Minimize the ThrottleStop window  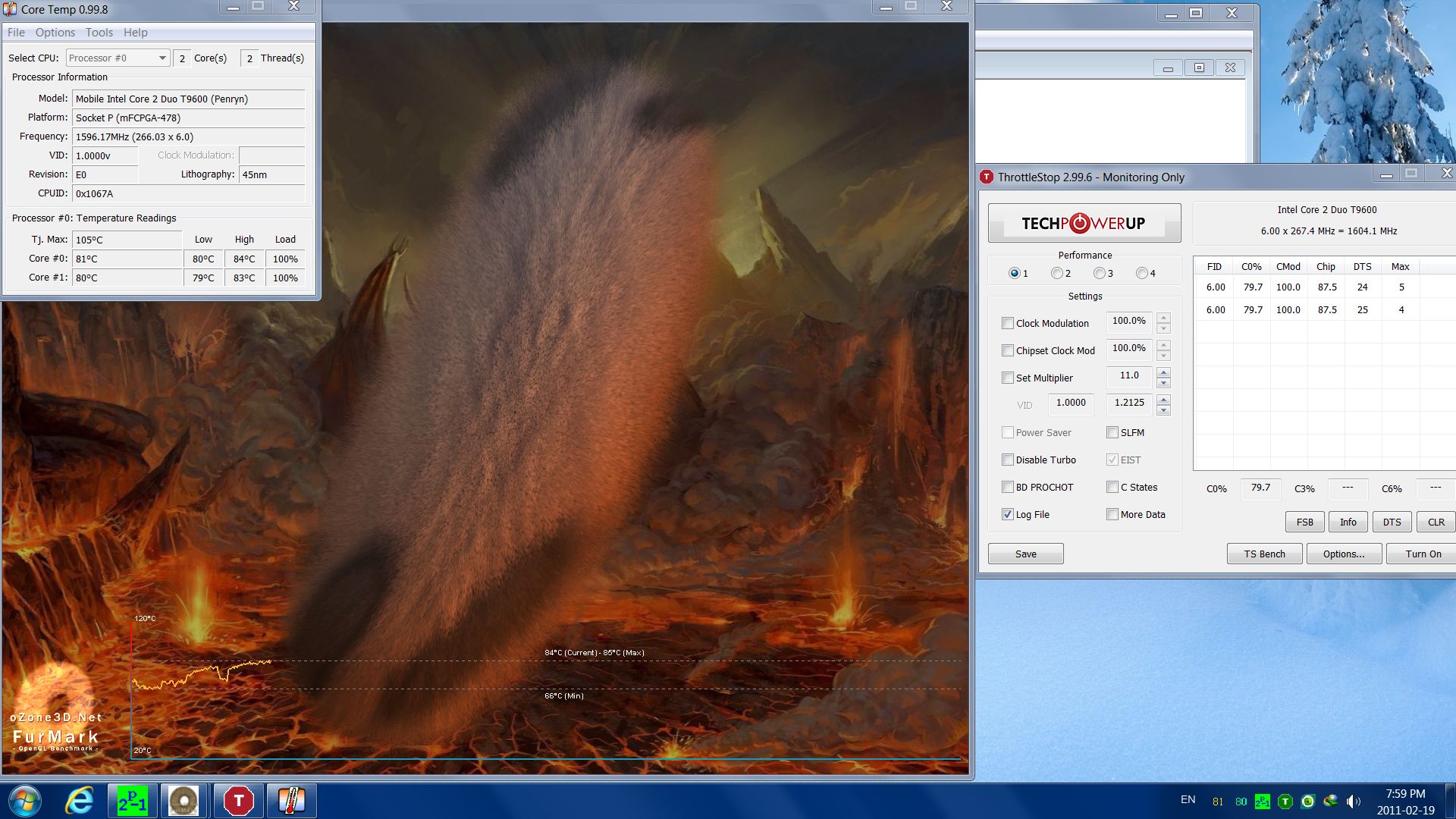[1386, 174]
